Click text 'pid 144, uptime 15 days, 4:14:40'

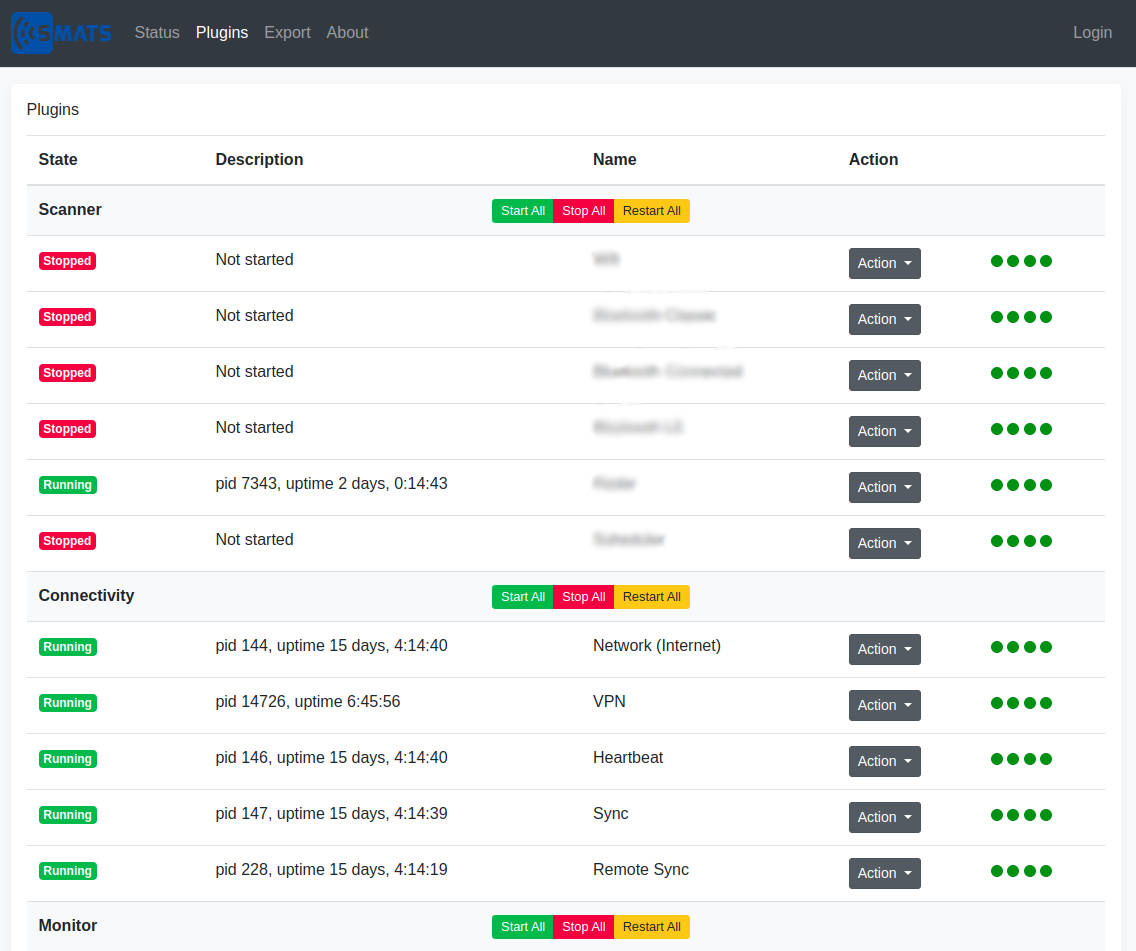[x=331, y=645]
